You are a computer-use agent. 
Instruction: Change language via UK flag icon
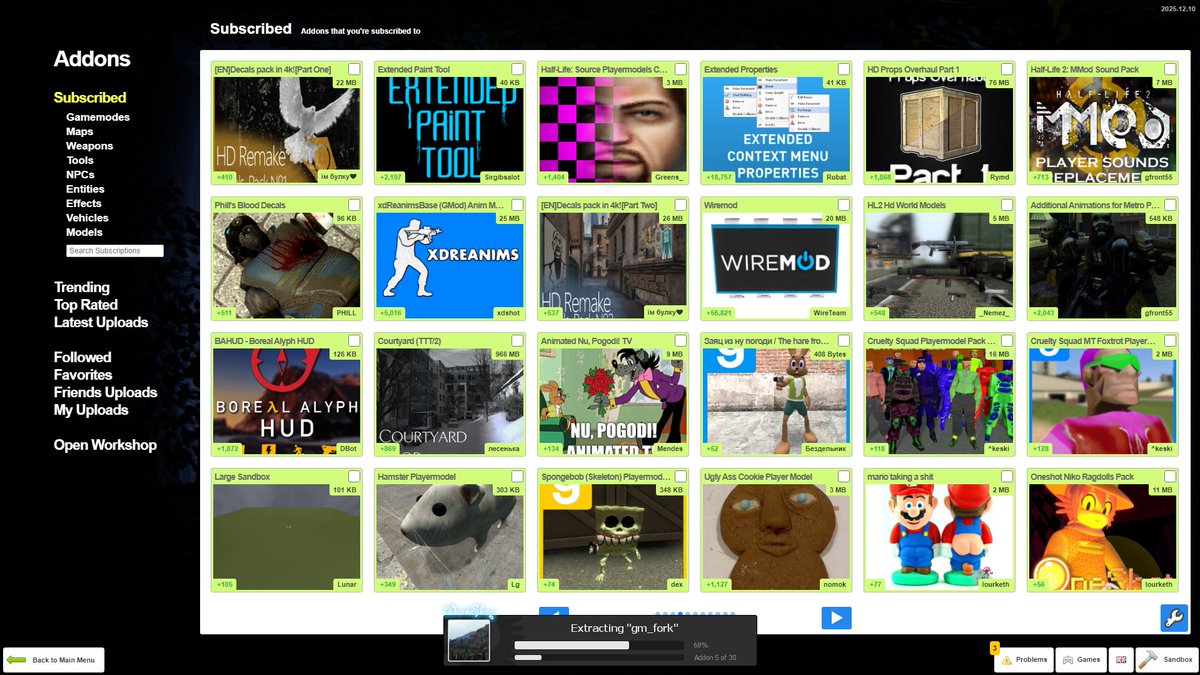point(1121,659)
